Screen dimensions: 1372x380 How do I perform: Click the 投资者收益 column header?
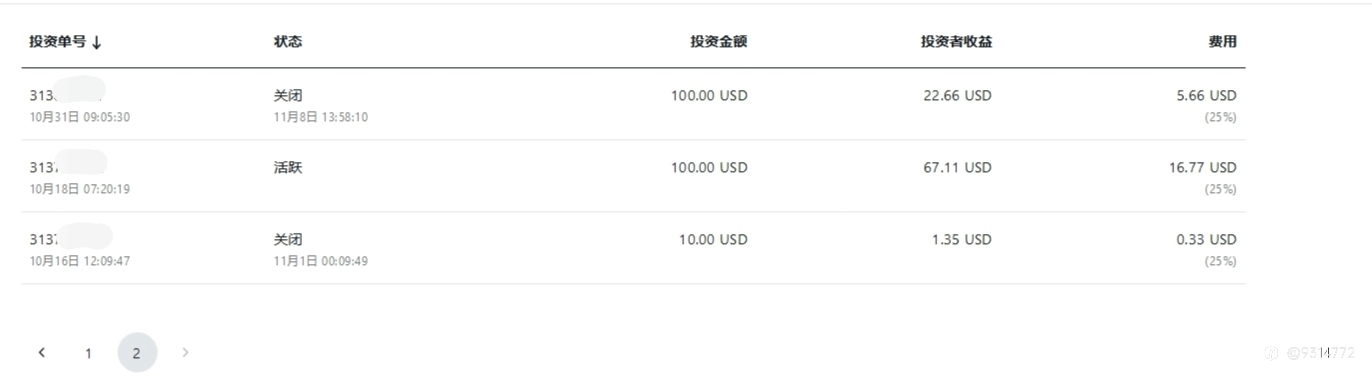(956, 42)
